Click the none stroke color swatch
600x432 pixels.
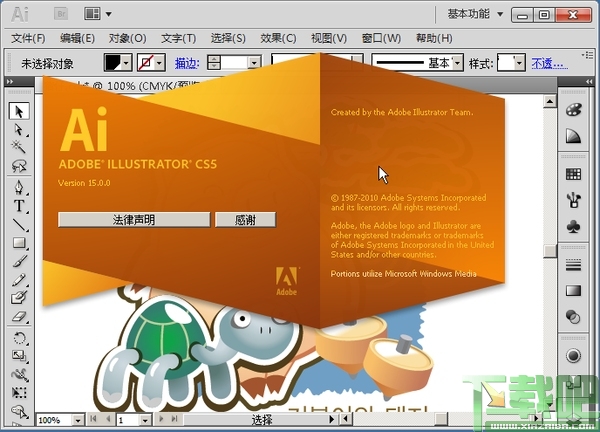click(146, 62)
